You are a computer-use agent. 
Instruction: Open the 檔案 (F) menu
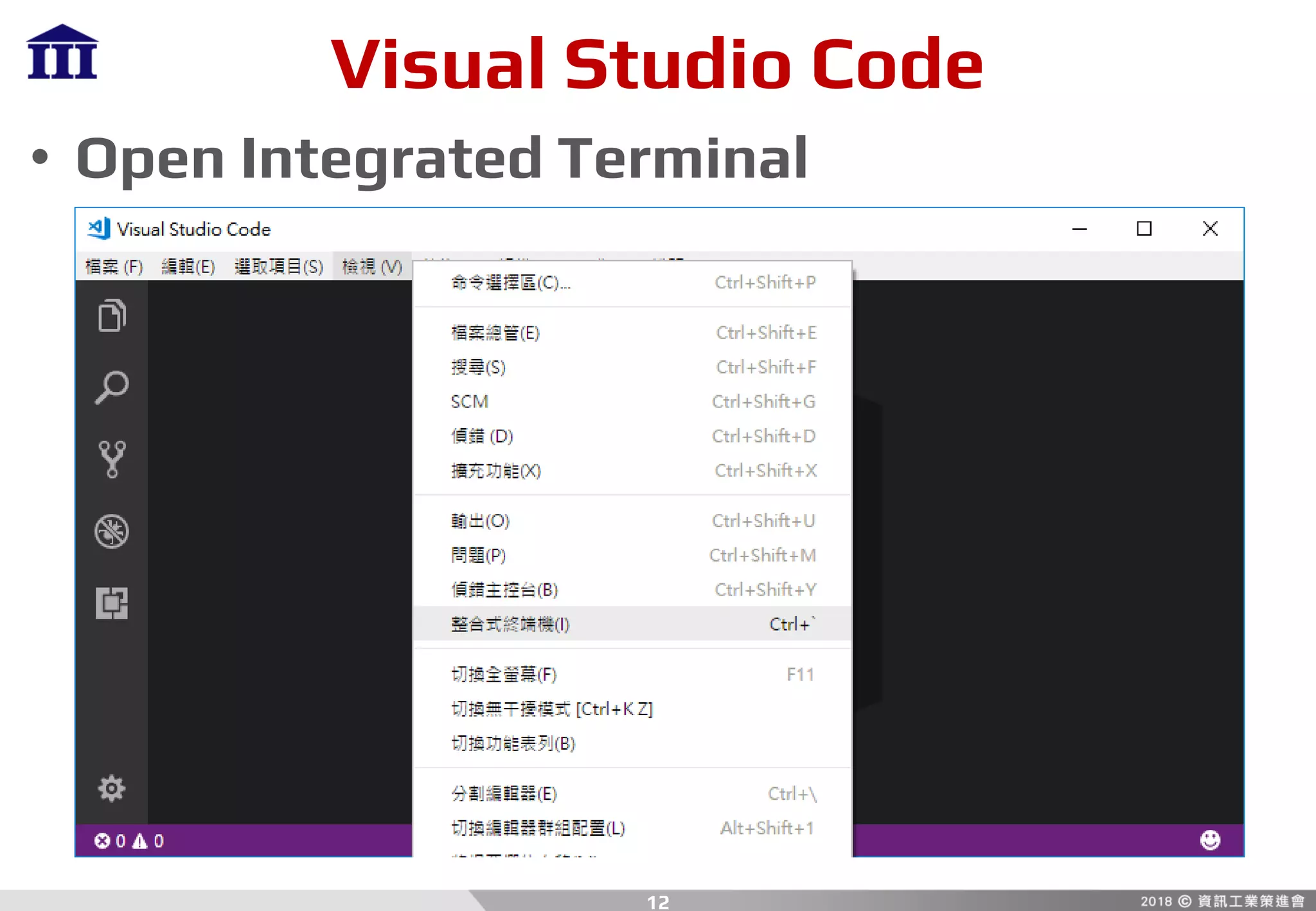point(114,267)
